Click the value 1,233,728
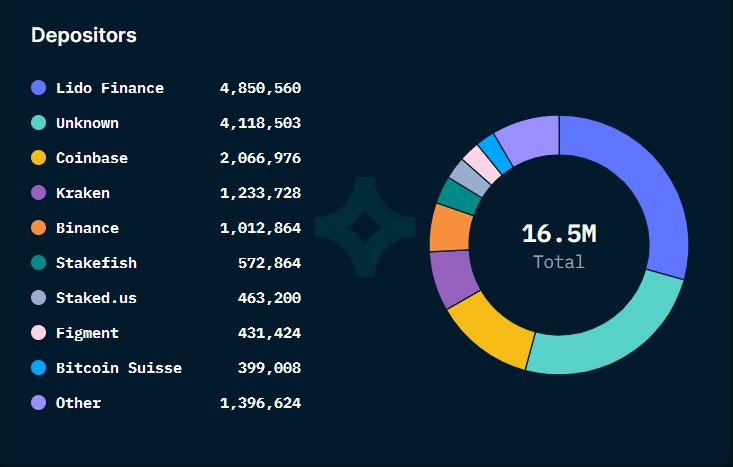 (x=260, y=193)
